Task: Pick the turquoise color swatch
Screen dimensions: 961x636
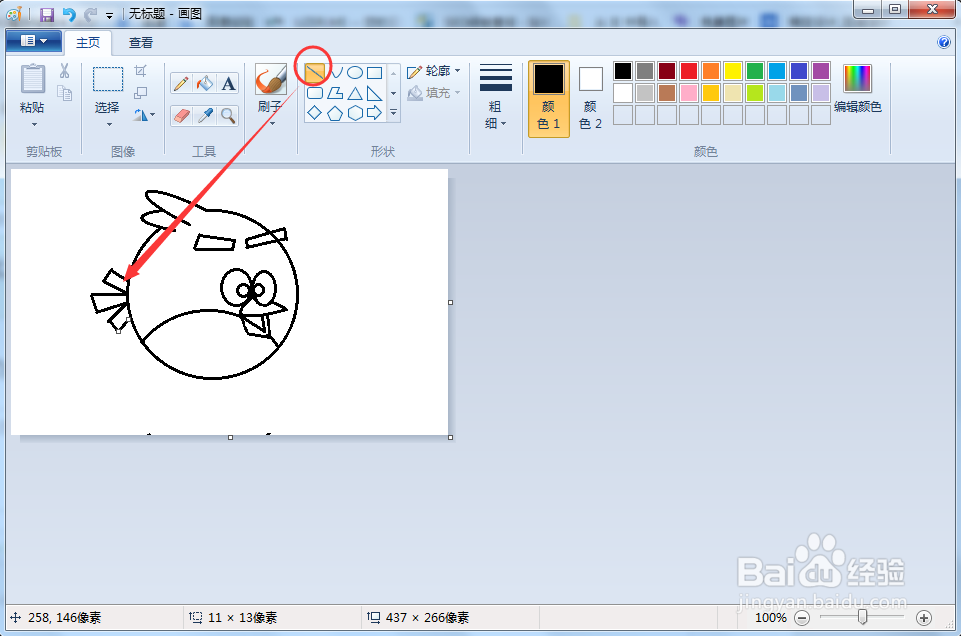Action: click(x=777, y=71)
